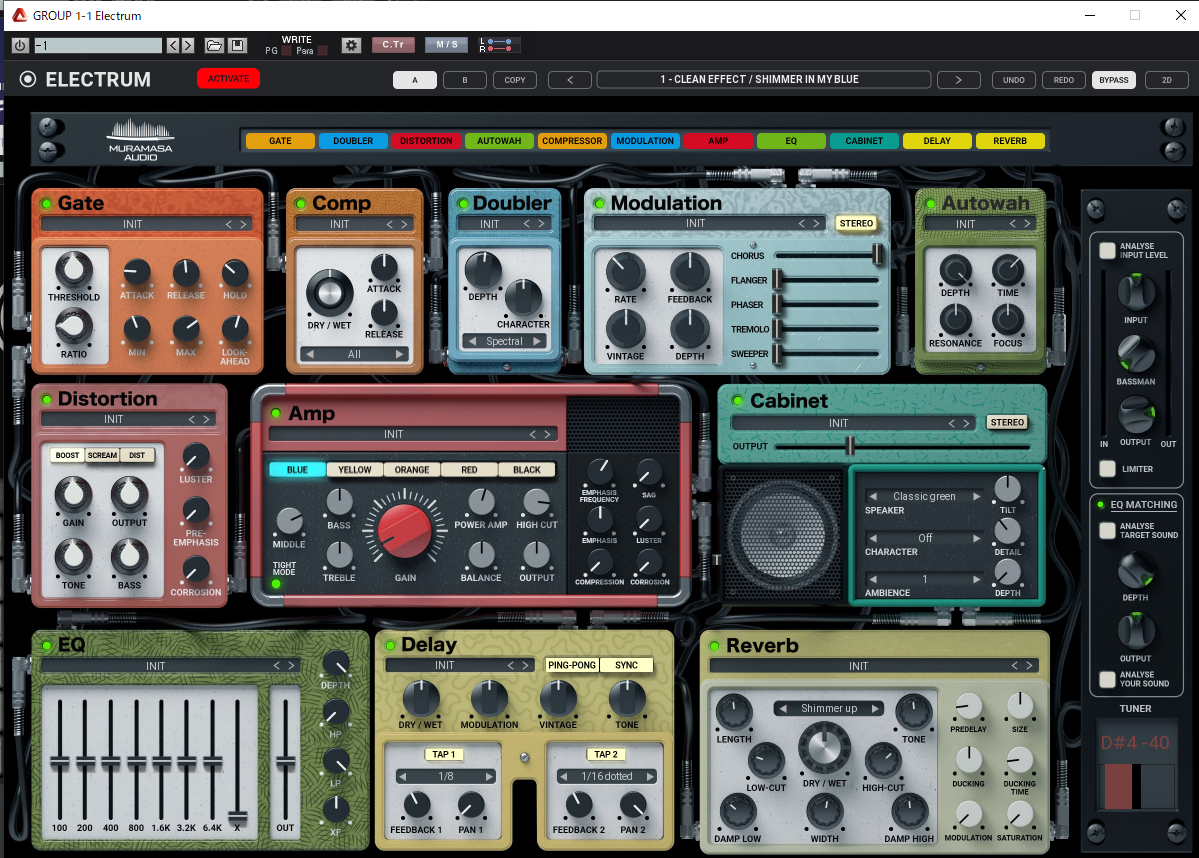
Task: Toggle the Doubler module power LED
Action: (463, 203)
